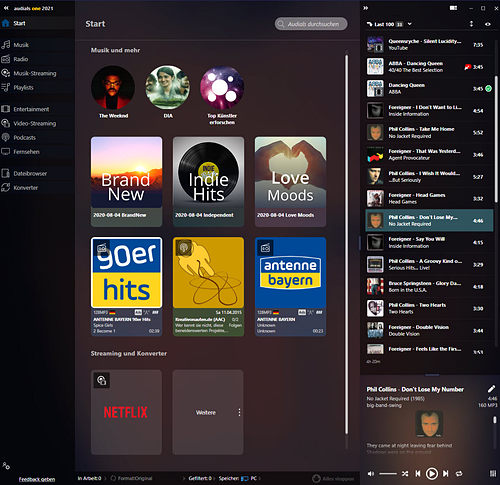Image resolution: width=500 pixels, height=485 pixels.
Task: Open the Indie Hits playlist tile
Action: tap(208, 182)
